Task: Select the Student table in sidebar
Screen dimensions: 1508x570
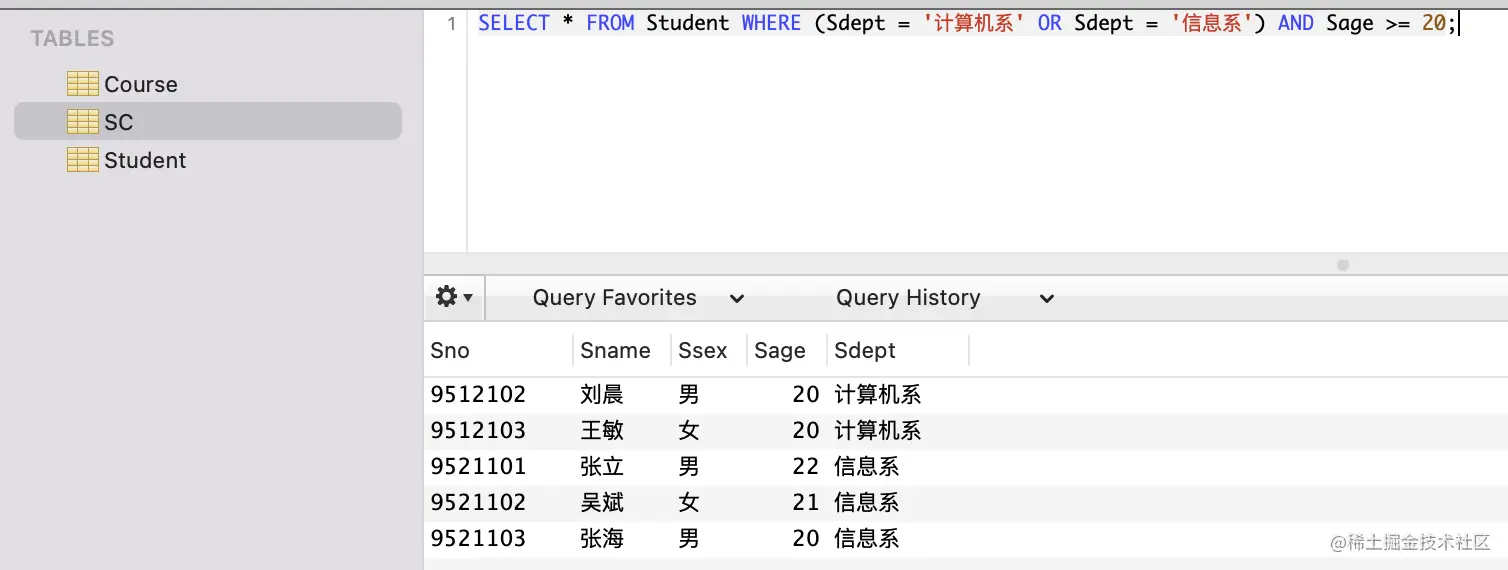Action: [x=145, y=160]
